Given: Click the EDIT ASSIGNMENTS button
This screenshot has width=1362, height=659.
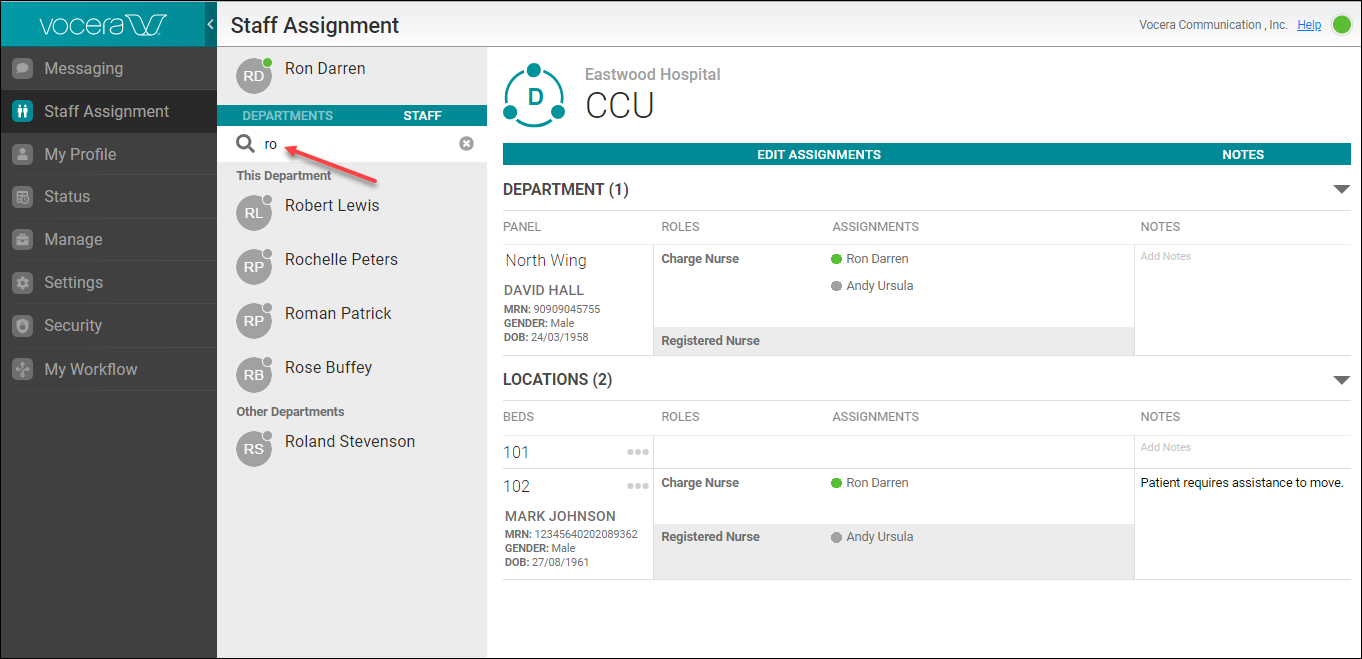Looking at the screenshot, I should pyautogui.click(x=818, y=155).
